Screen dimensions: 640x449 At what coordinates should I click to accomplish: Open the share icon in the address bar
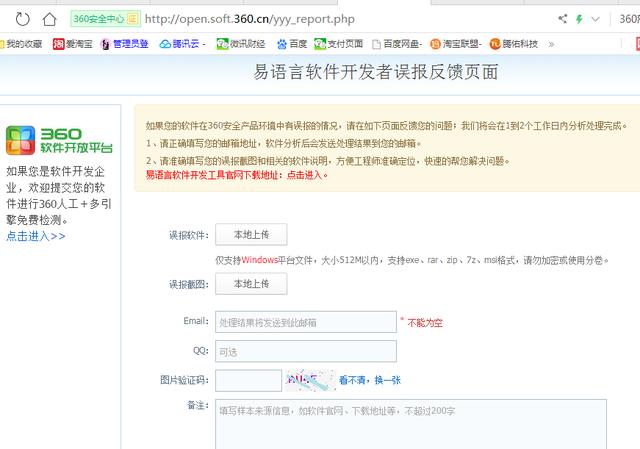coord(562,19)
